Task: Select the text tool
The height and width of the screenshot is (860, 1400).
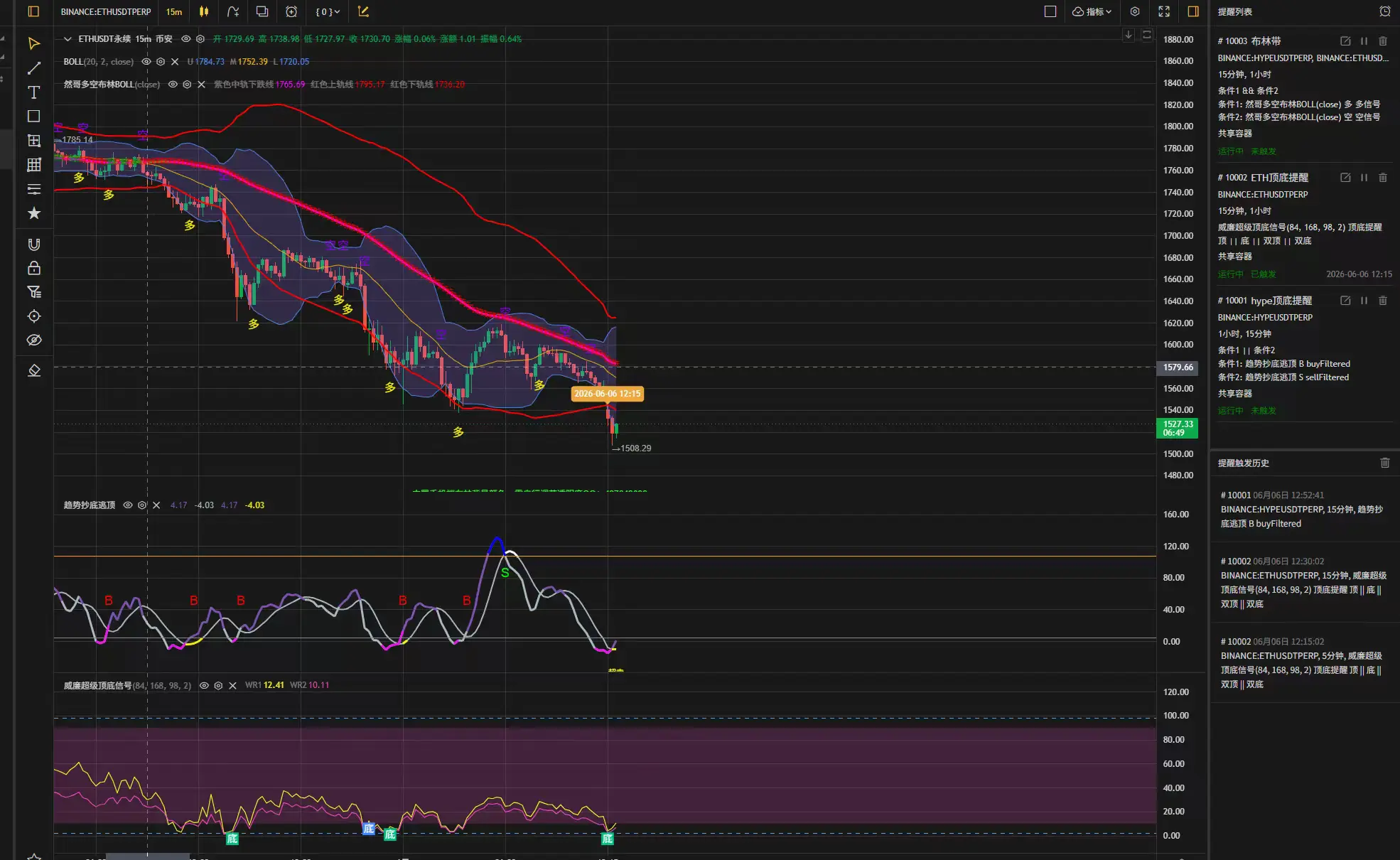Action: (x=33, y=92)
